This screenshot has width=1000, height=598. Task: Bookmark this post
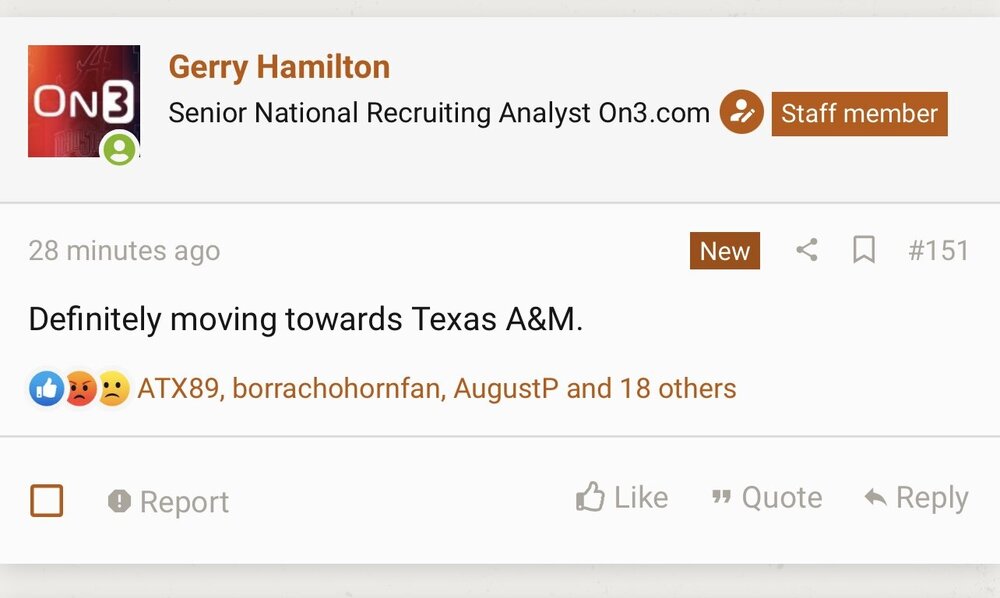pyautogui.click(x=864, y=251)
